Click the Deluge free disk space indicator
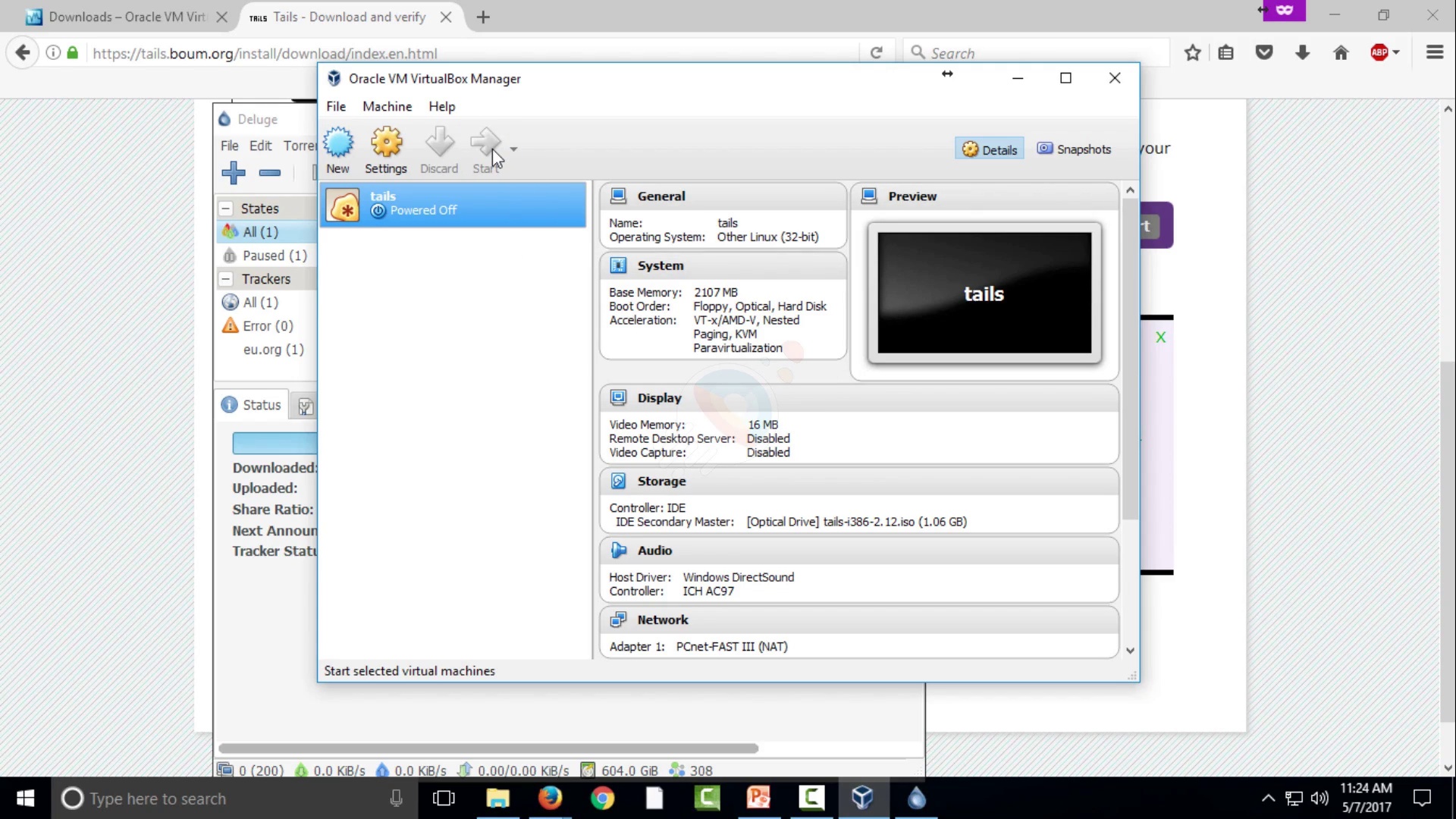Viewport: 1456px width, 819px height. (x=620, y=770)
